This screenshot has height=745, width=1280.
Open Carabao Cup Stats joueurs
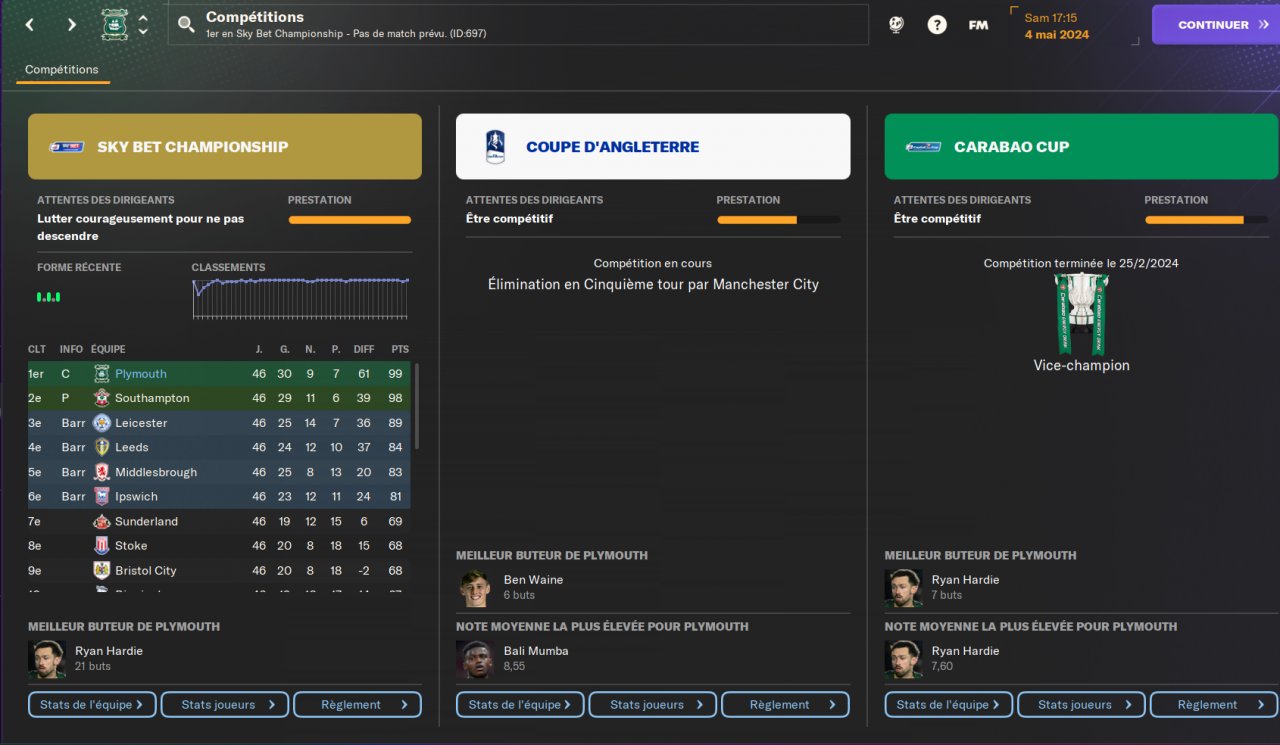click(x=1082, y=705)
